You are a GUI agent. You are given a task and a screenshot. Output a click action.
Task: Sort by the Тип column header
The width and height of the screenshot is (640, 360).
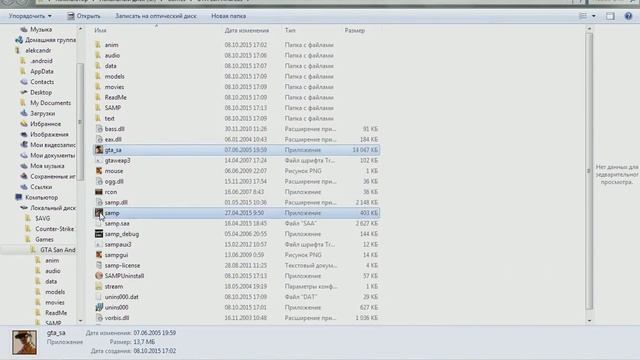(x=290, y=30)
